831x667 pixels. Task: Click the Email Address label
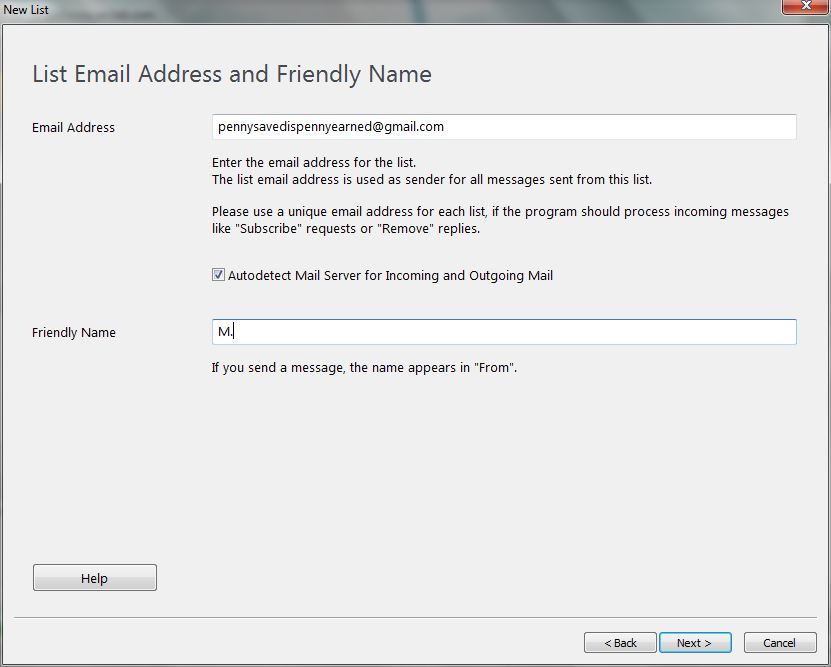click(x=72, y=127)
